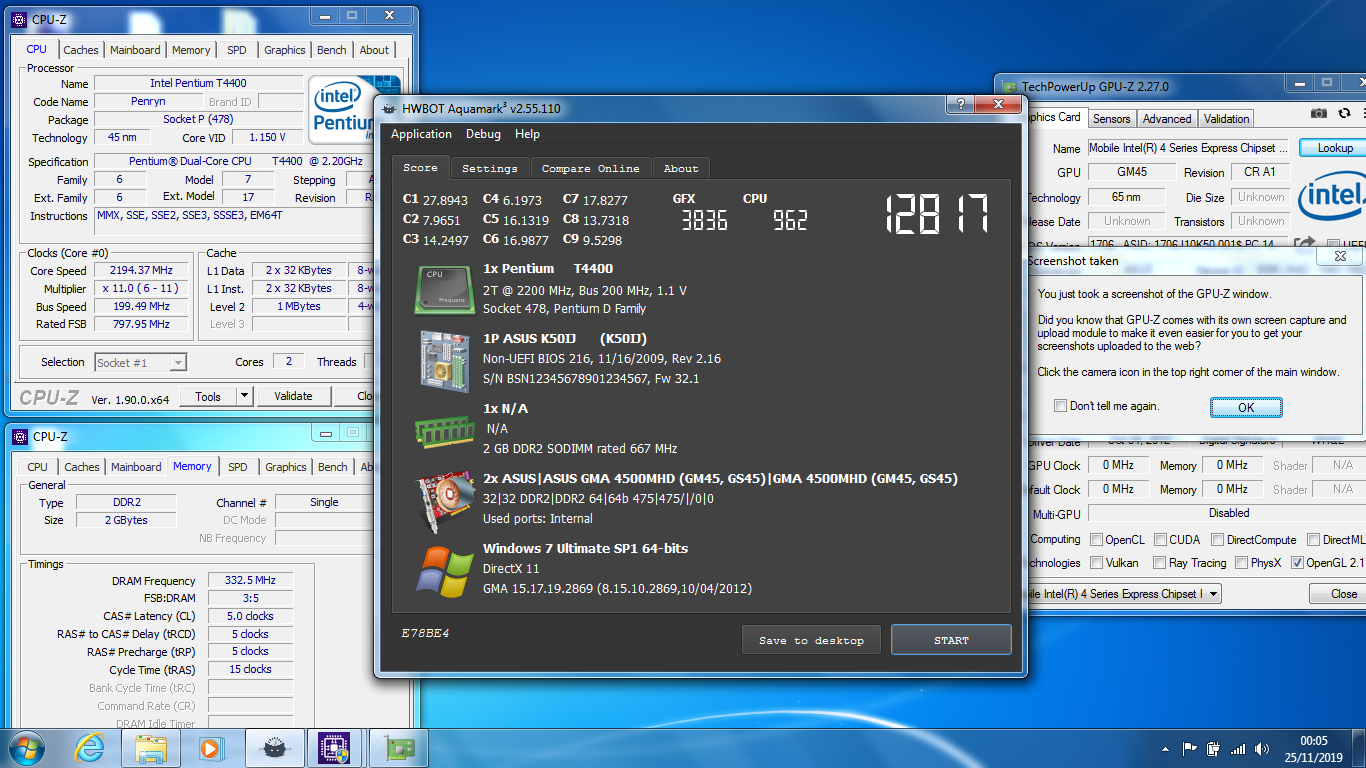
Task: Switch to the Settings tab in Aquamark
Action: click(490, 168)
